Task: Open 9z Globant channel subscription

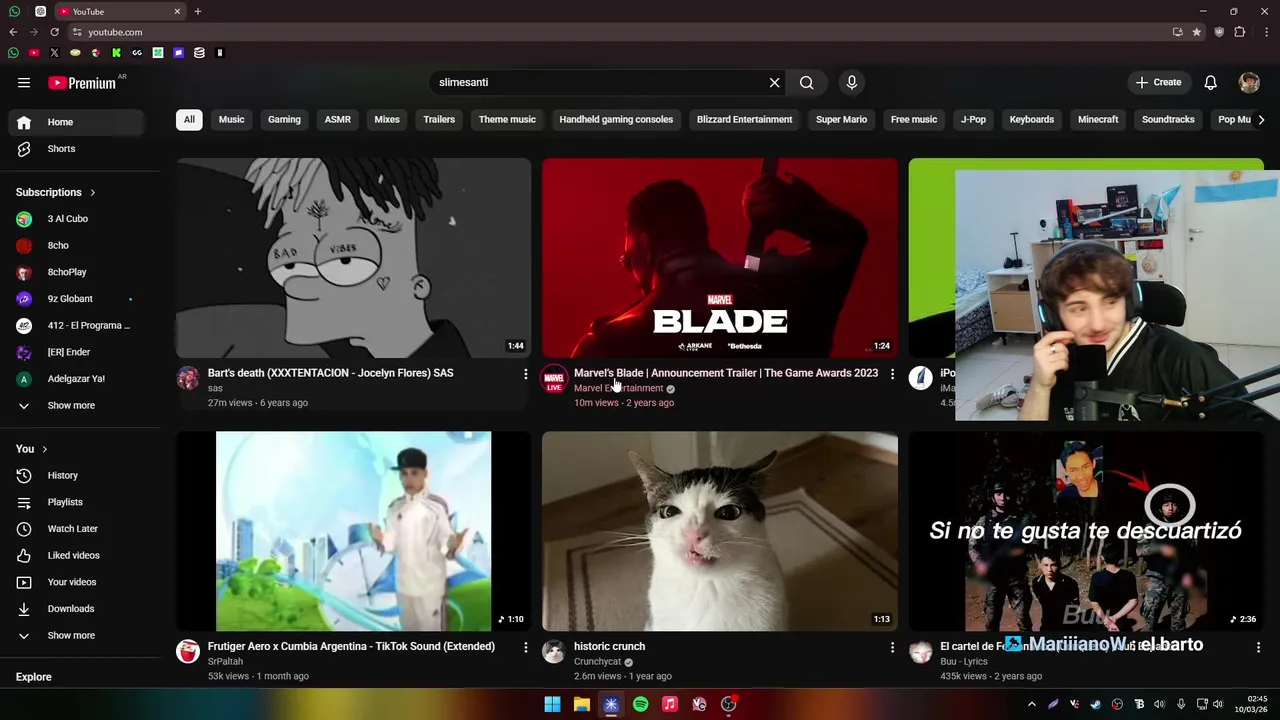Action: pyautogui.click(x=77, y=299)
